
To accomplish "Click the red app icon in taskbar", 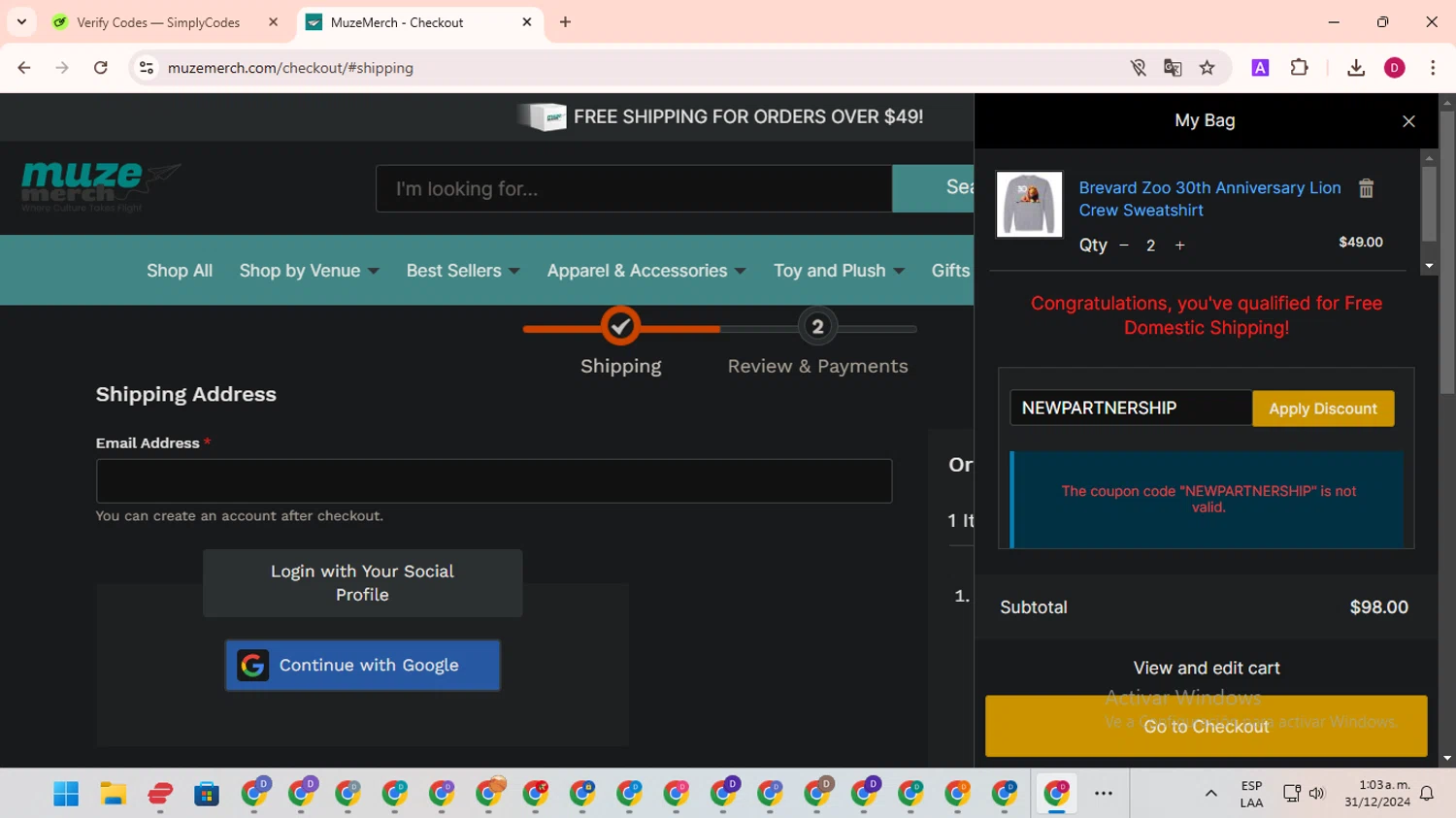I will (160, 794).
